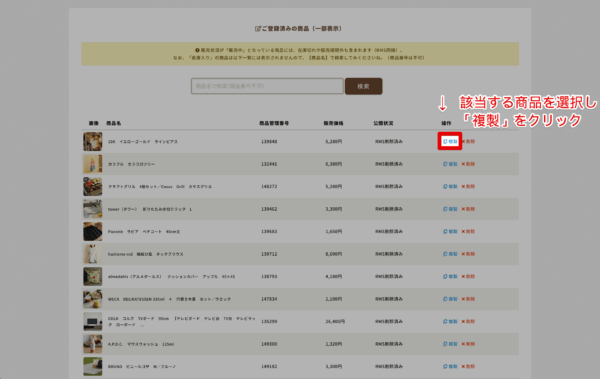Click the product name starting with almedahls
The image size is (600, 379).
point(171,276)
